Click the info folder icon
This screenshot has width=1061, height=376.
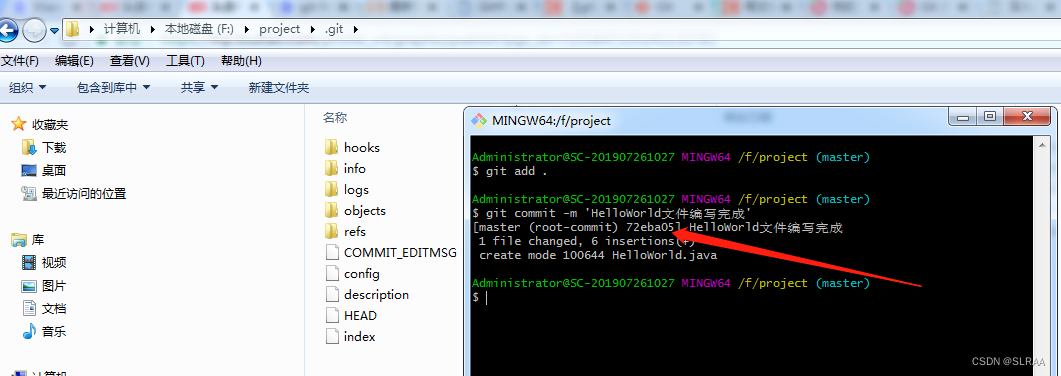point(332,168)
